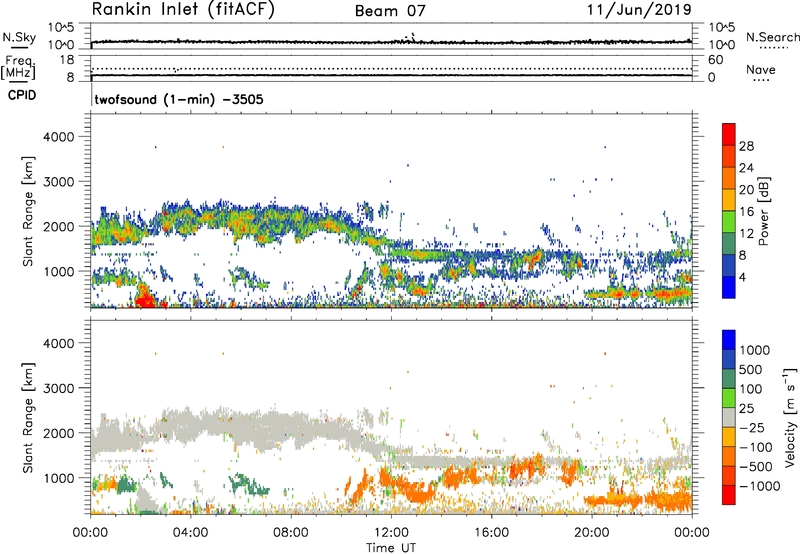The width and height of the screenshot is (800, 554).
Task: Click the power panel 'Slant Range [km]' label
Action: tap(28, 211)
